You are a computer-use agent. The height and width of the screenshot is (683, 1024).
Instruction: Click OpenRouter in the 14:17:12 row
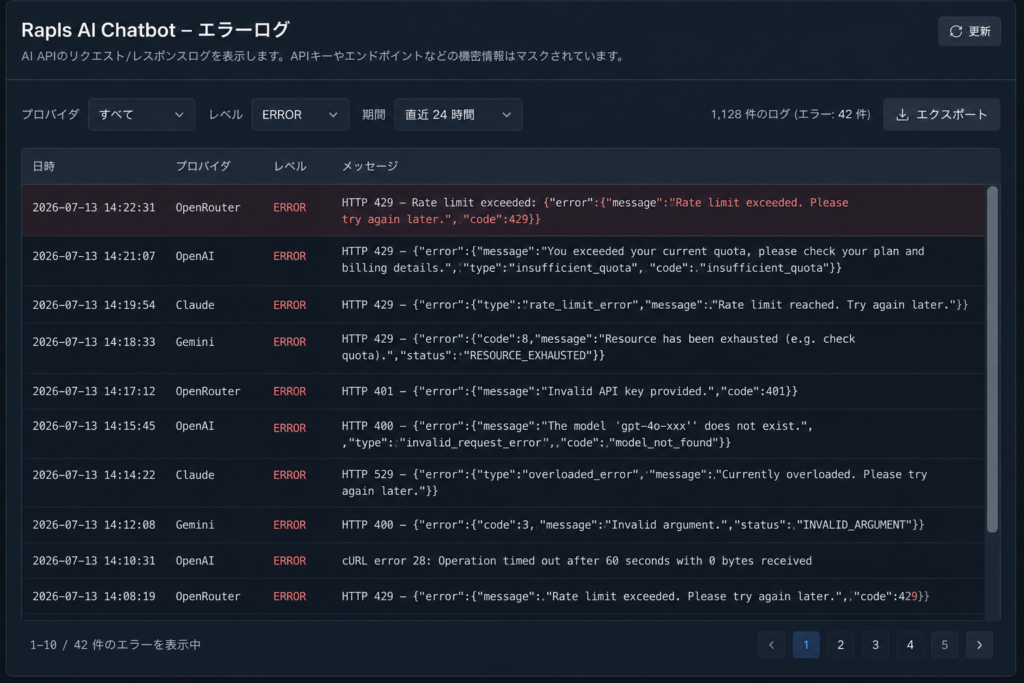(x=208, y=391)
